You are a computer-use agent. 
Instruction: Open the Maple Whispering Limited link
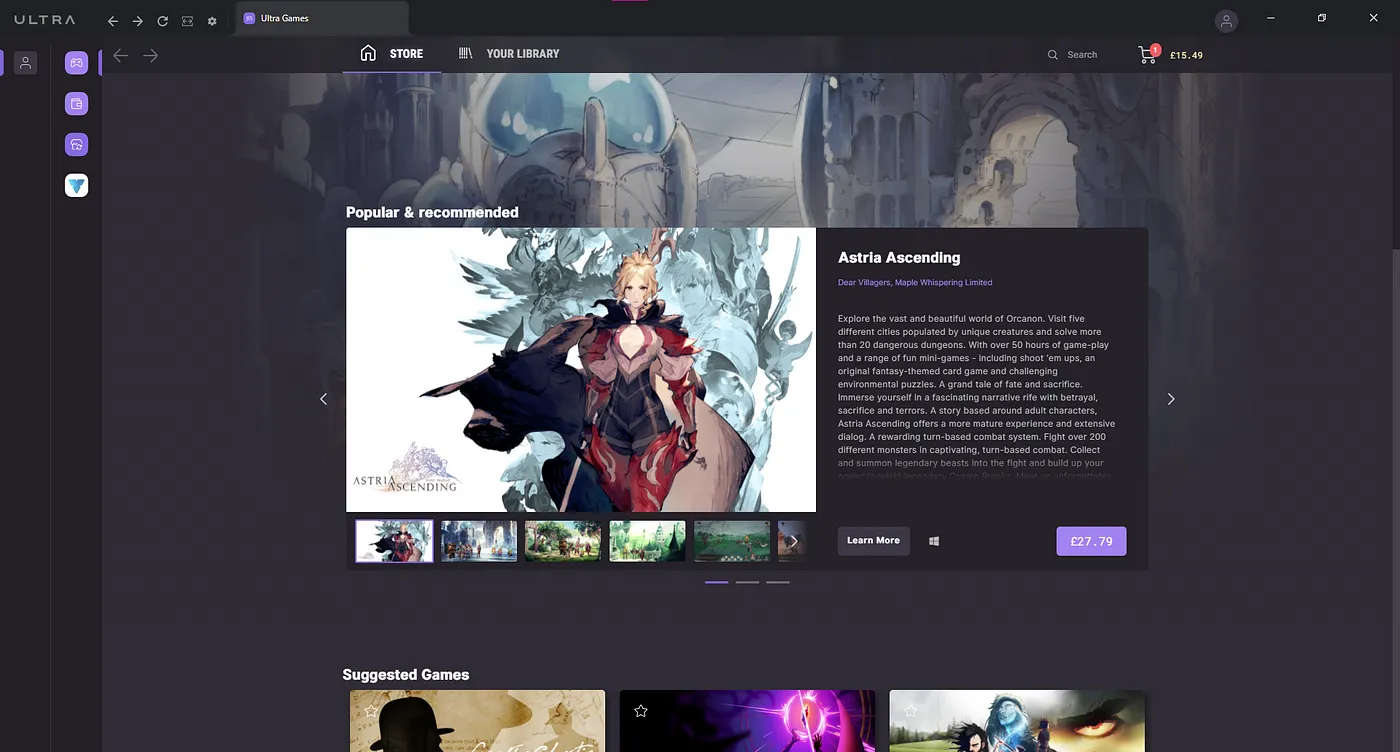[943, 283]
